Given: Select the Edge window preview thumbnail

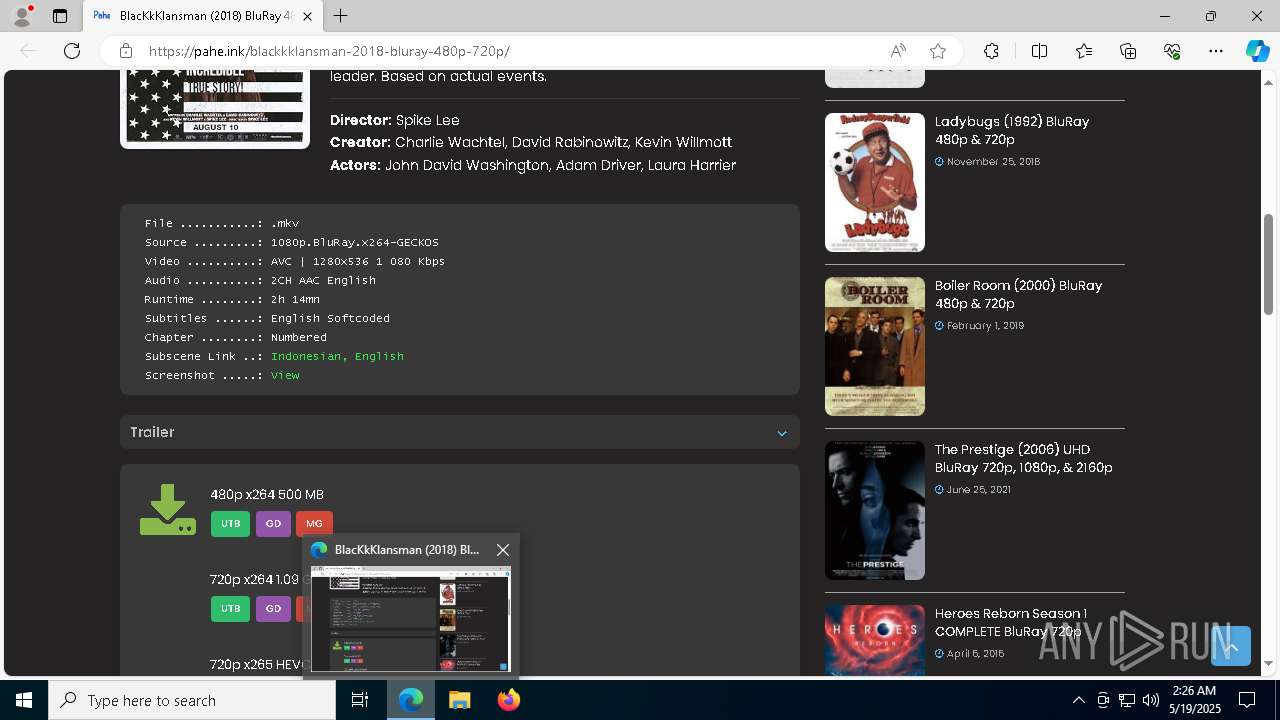Looking at the screenshot, I should point(411,619).
